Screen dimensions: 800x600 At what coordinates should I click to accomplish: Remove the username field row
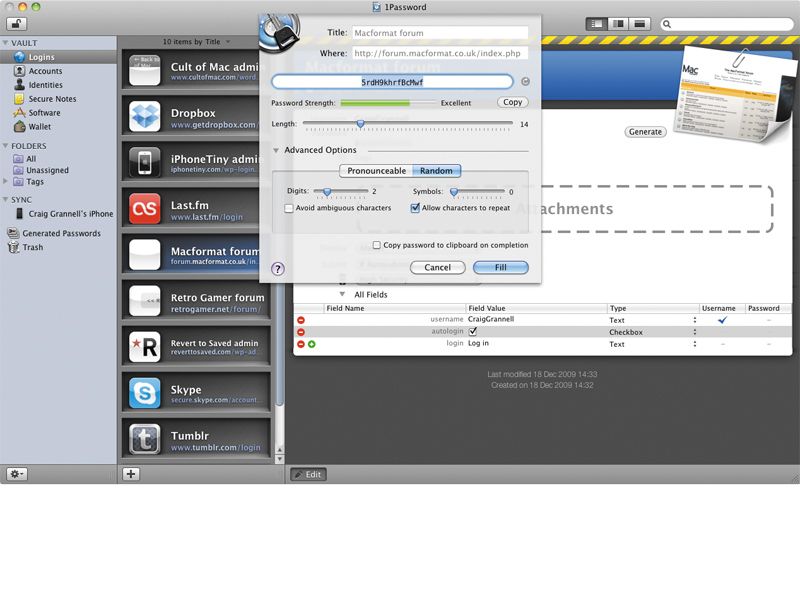coord(301,320)
